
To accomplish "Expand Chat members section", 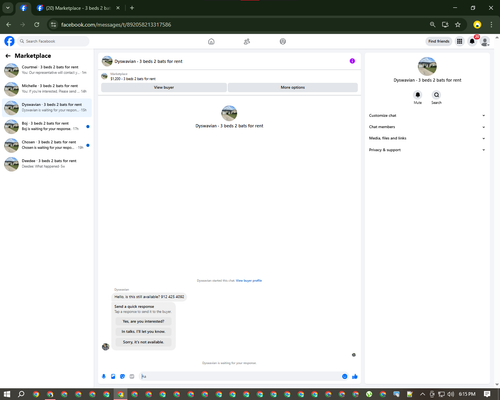I will 427,127.
